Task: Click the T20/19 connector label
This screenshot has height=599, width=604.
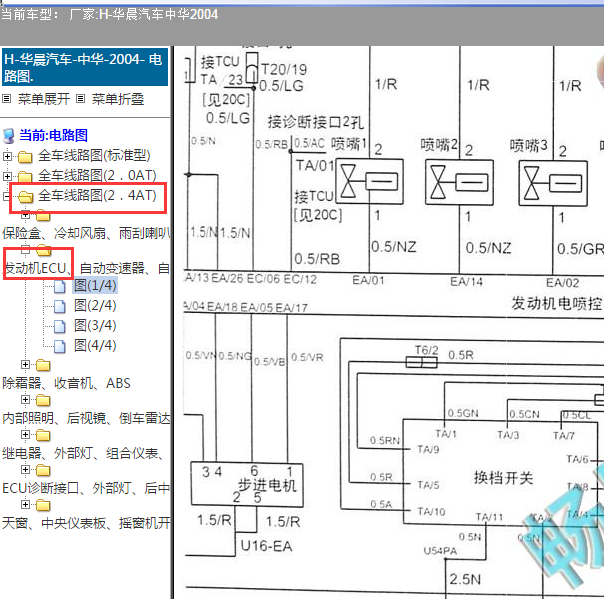Action: point(284,69)
